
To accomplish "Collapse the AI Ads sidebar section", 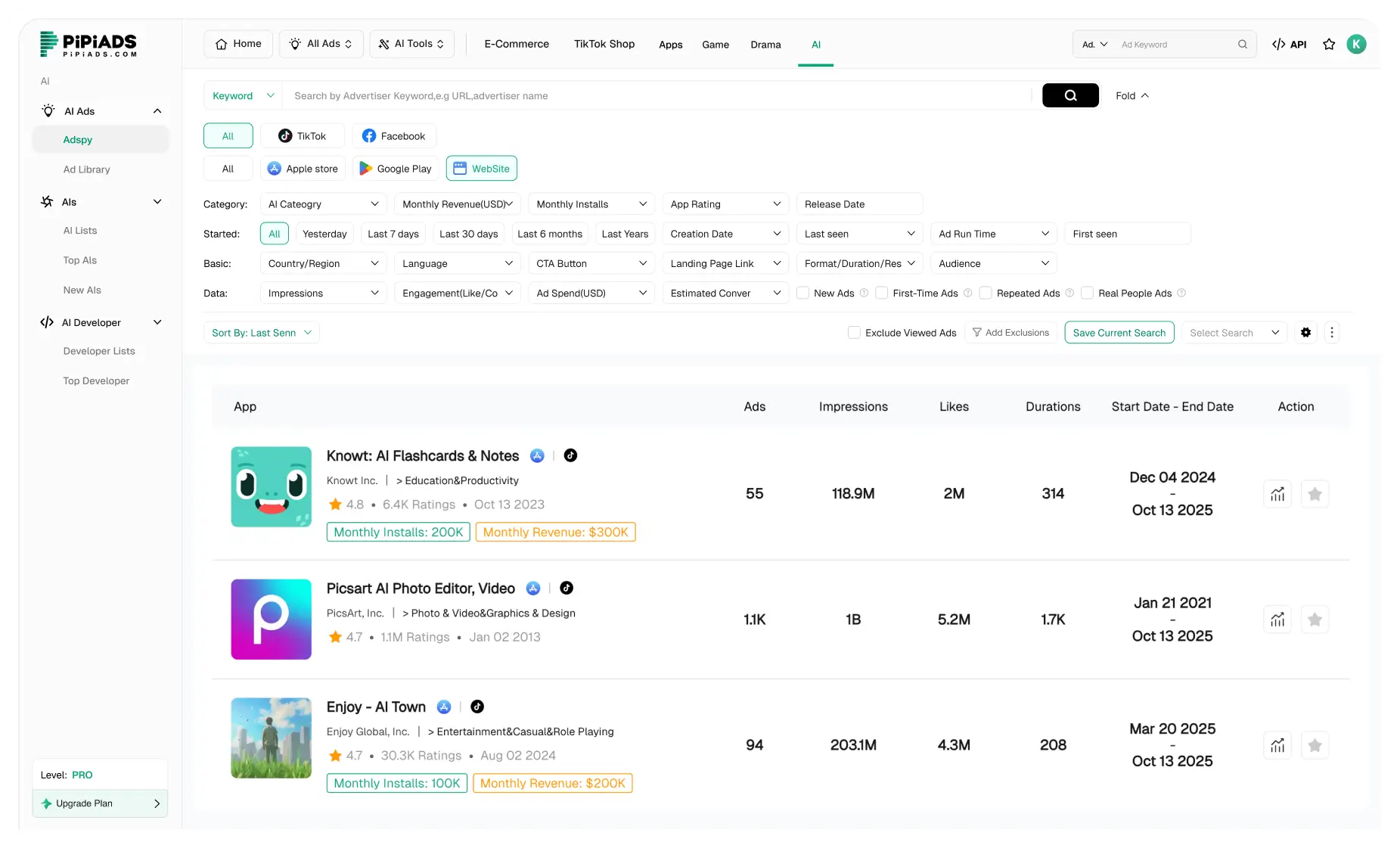I will [x=157, y=110].
